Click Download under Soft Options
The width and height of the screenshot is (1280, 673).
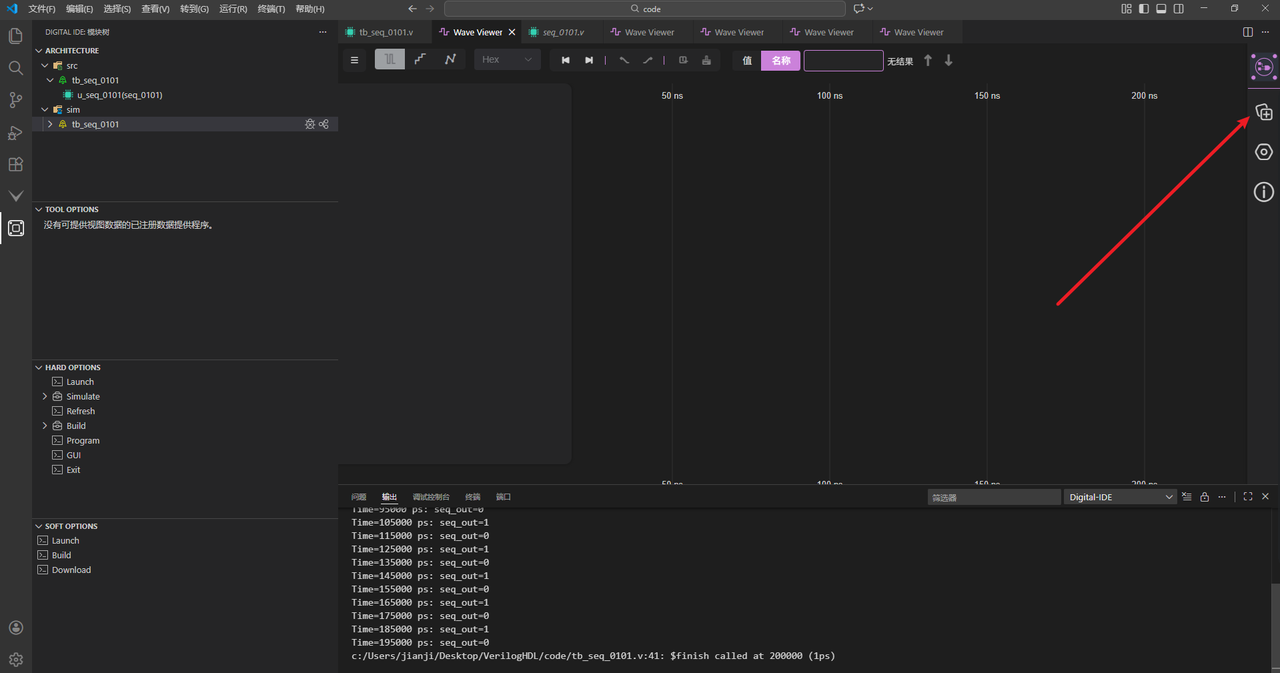click(71, 570)
